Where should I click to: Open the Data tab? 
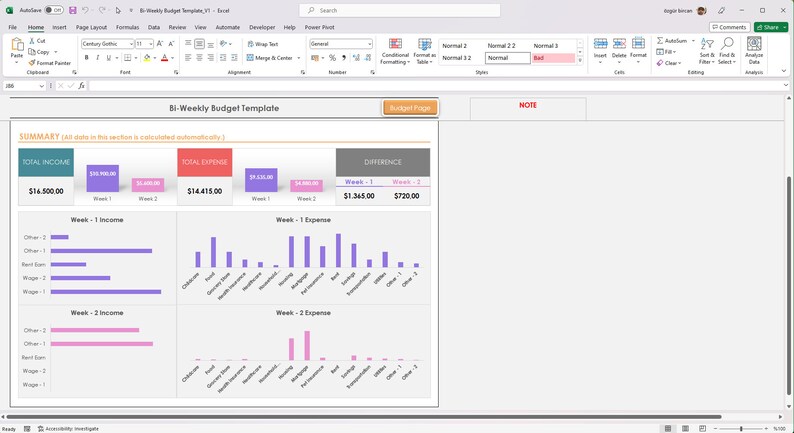tap(154, 27)
